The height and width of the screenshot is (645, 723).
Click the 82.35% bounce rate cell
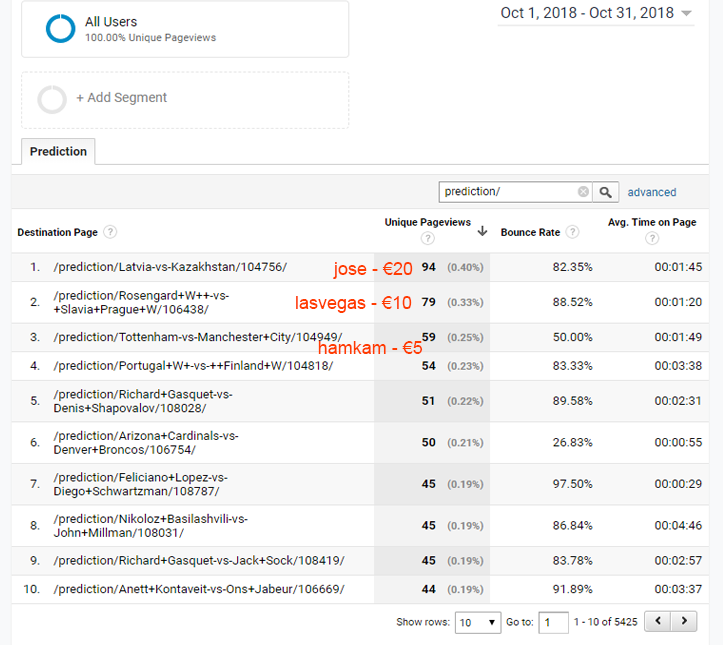coord(572,267)
